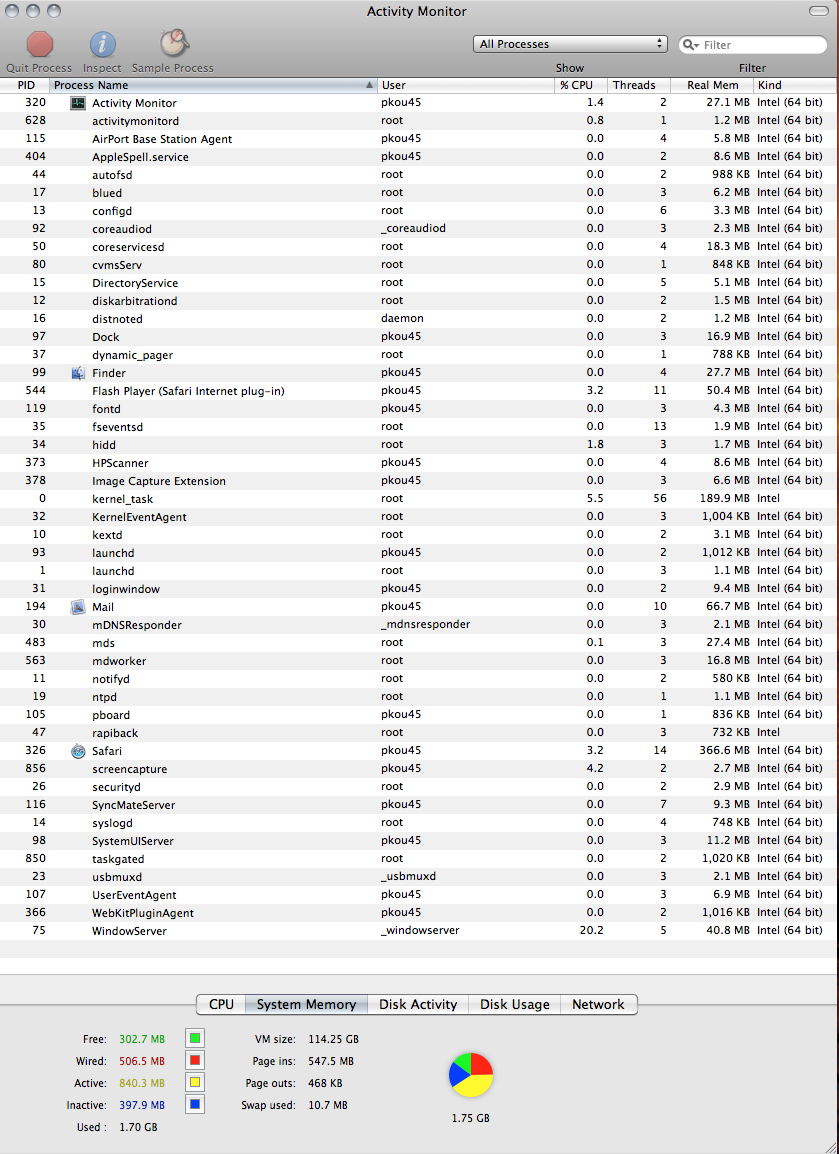Select the mDNSResponder process row
Viewport: 839px width, 1154px height.
418,625
